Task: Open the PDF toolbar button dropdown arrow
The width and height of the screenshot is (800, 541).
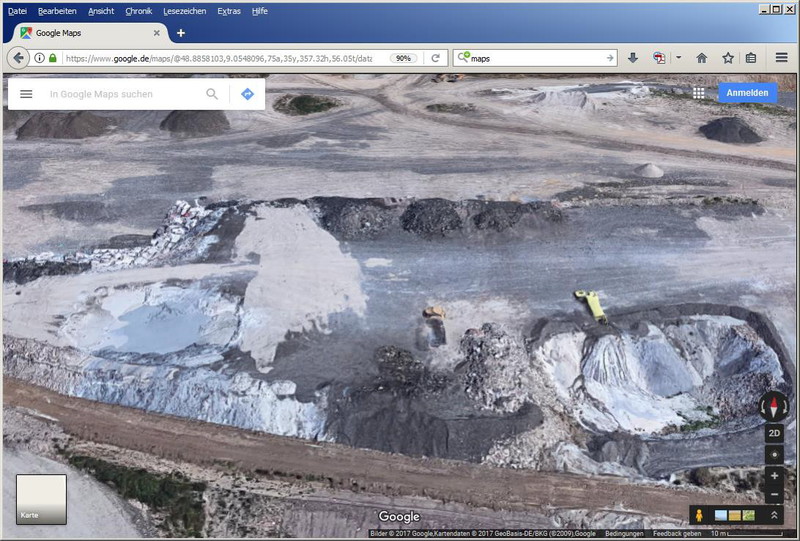Action: pos(678,58)
